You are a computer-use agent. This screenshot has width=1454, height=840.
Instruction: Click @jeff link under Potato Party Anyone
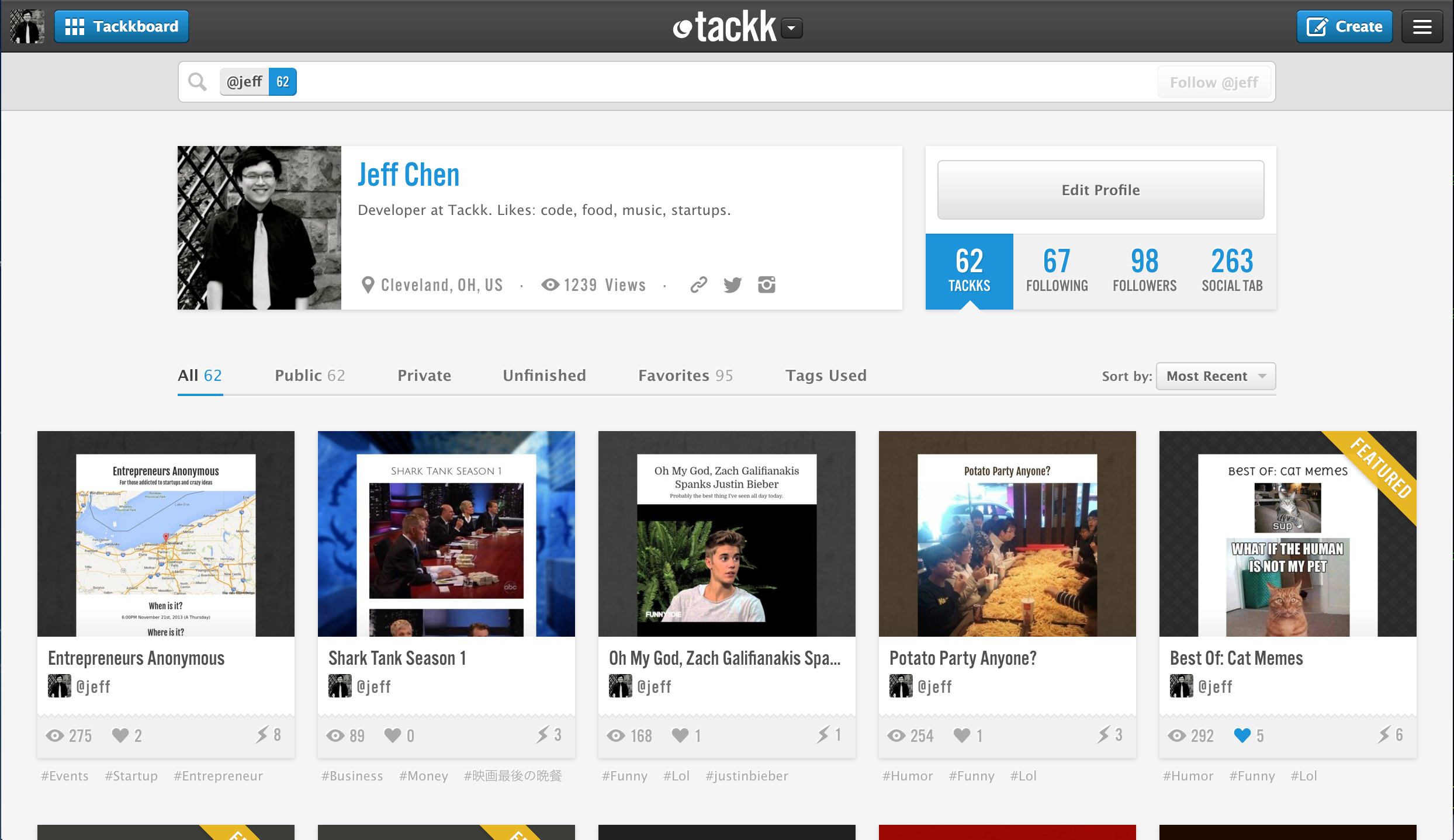(x=935, y=687)
